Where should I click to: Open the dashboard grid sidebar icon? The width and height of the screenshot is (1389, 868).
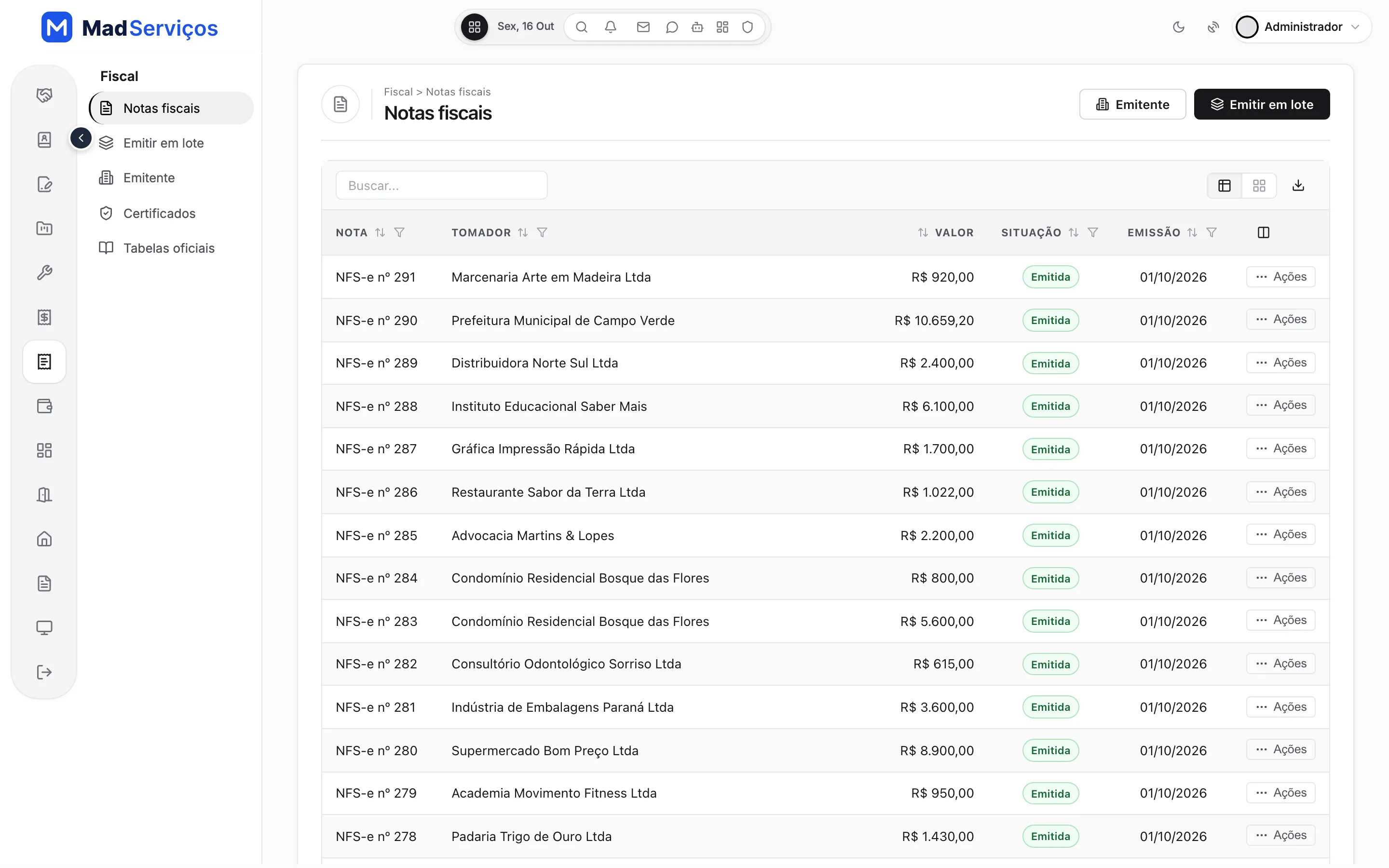tap(44, 451)
